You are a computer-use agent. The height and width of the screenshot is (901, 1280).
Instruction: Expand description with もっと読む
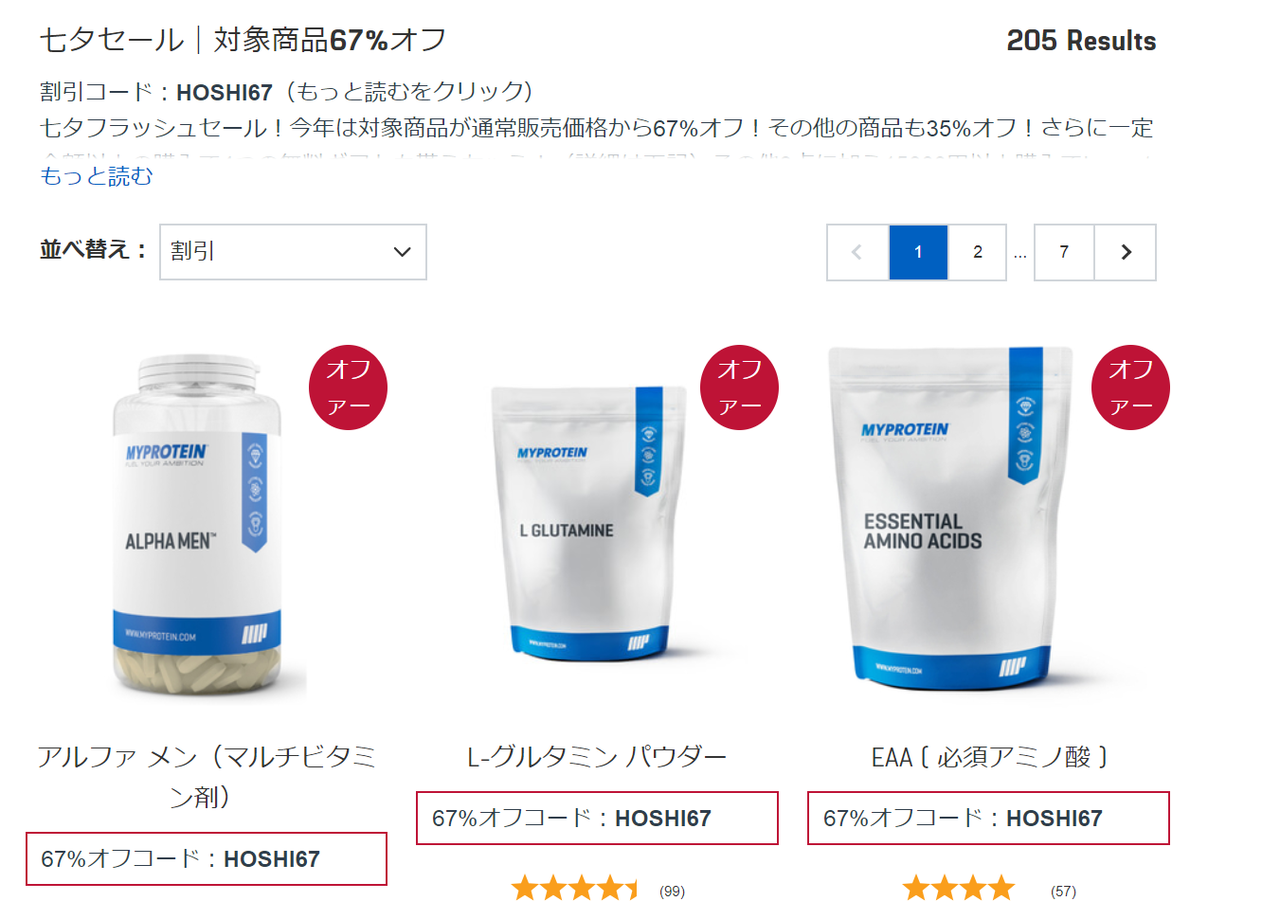point(97,177)
